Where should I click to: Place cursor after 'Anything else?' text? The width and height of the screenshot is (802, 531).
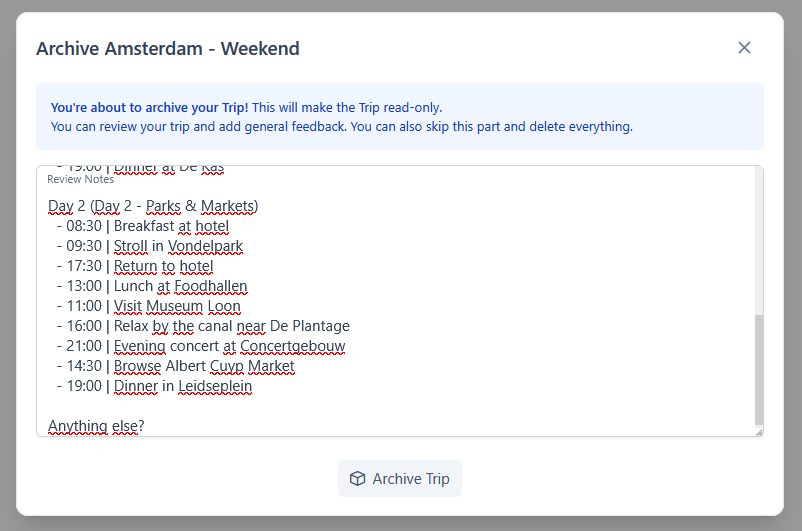coord(145,426)
